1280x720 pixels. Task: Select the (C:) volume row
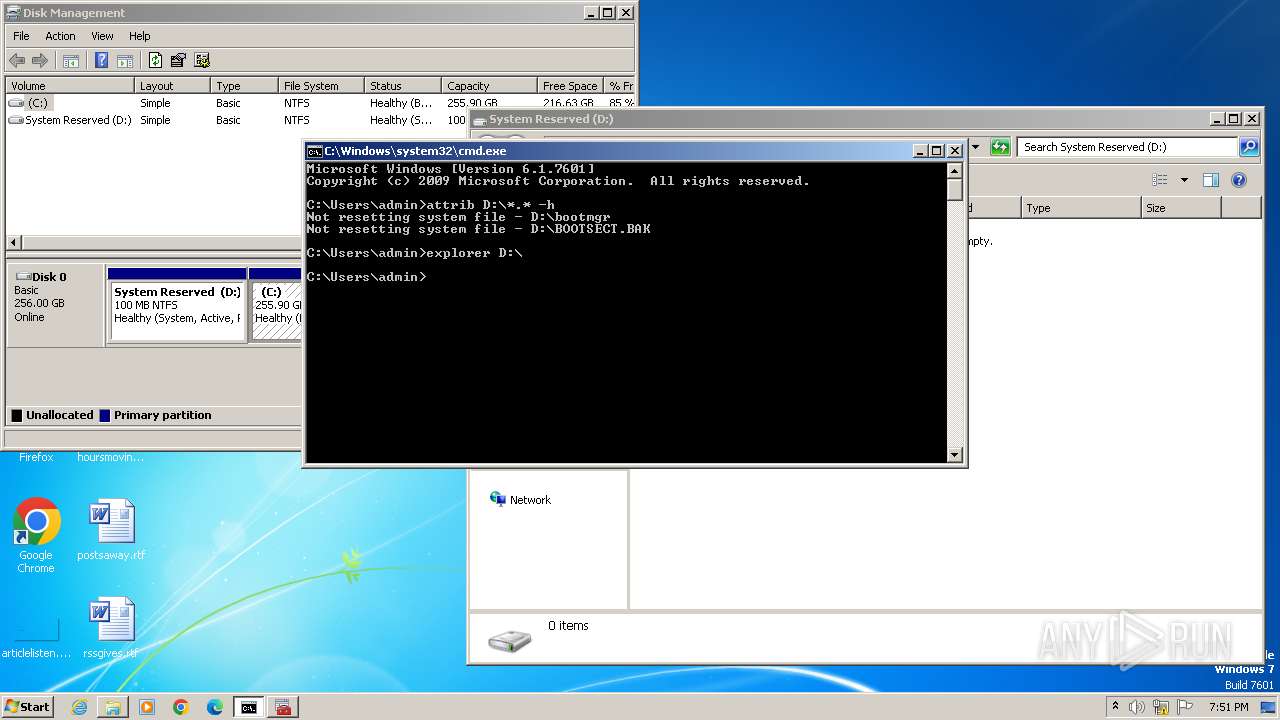320,103
